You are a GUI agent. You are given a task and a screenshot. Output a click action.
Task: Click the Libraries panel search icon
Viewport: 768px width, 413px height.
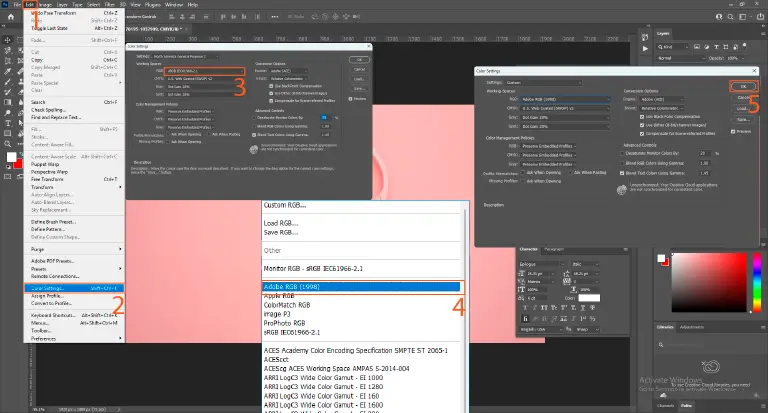[661, 345]
